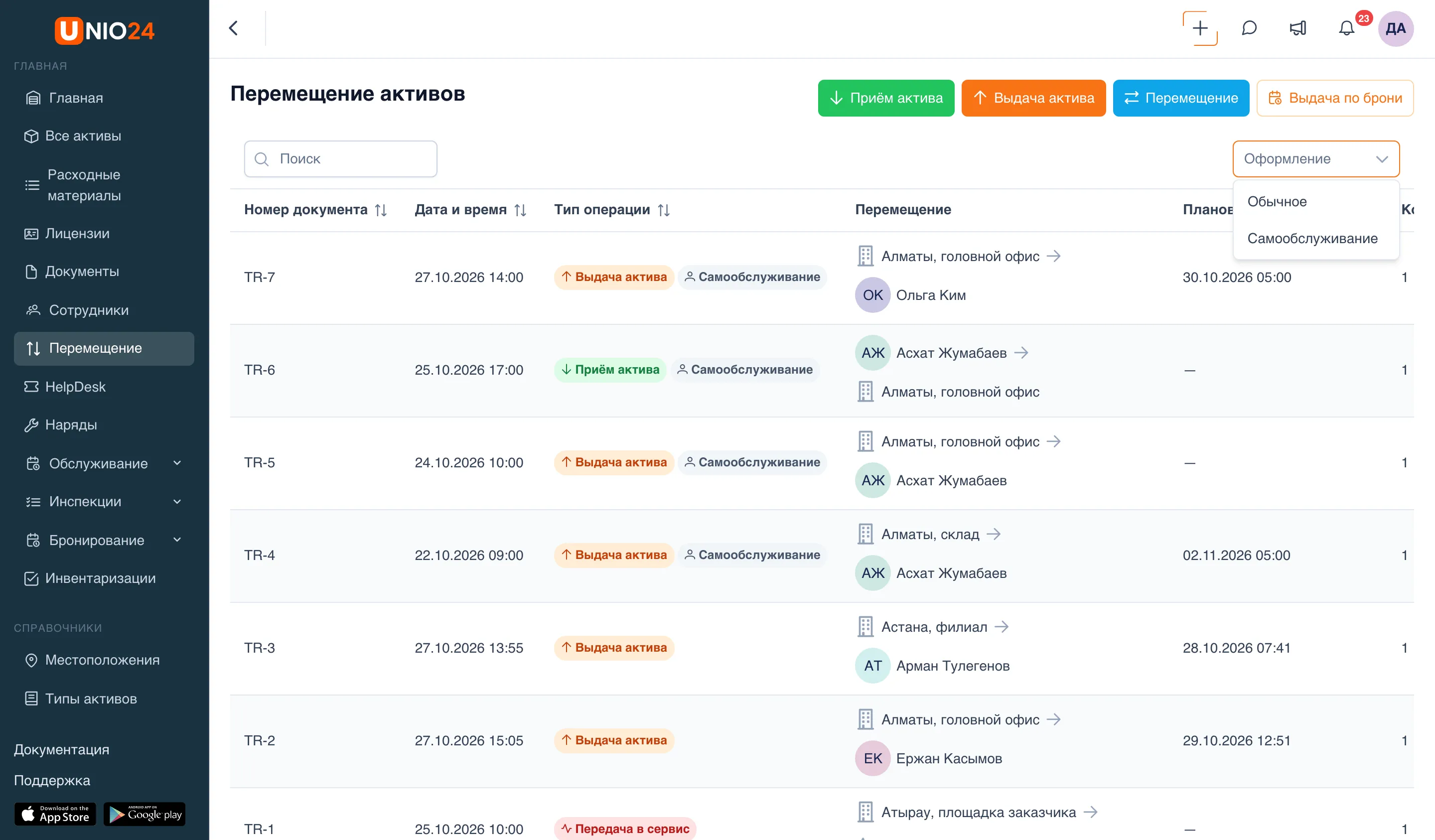
Task: Open Местоположения reference in sidebar
Action: pyautogui.click(x=104, y=660)
